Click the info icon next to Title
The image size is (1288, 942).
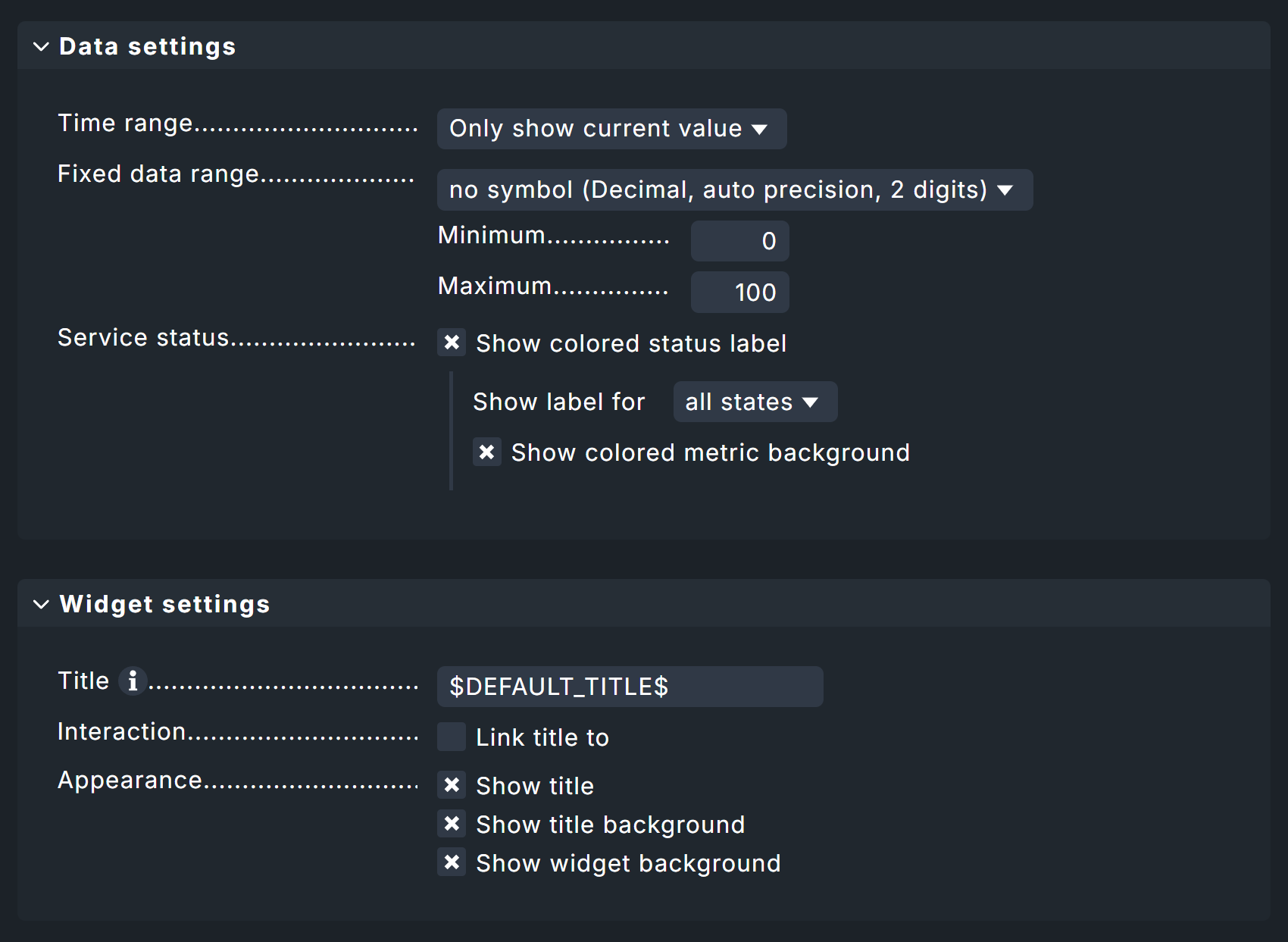coord(133,681)
